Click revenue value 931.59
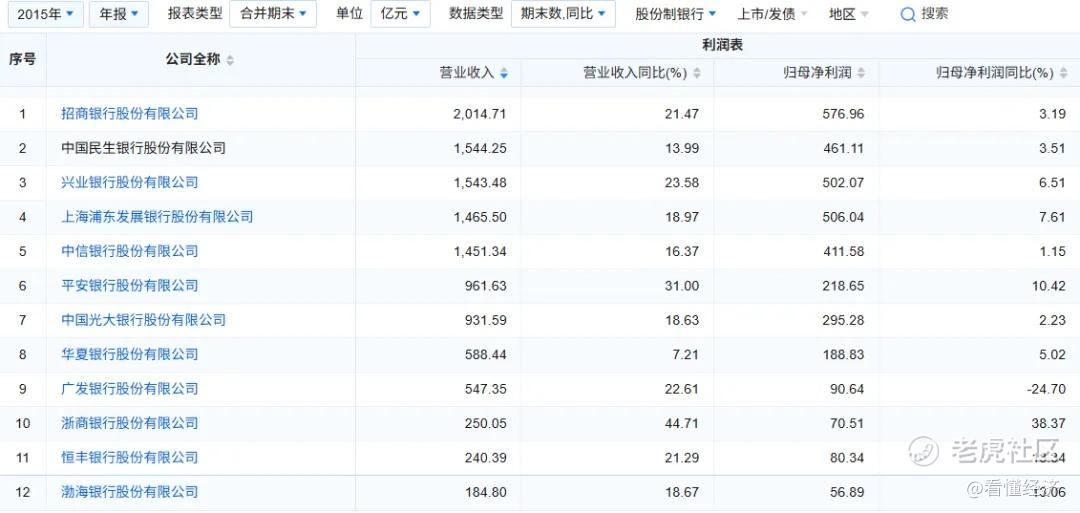The image size is (1080, 513). 486,320
